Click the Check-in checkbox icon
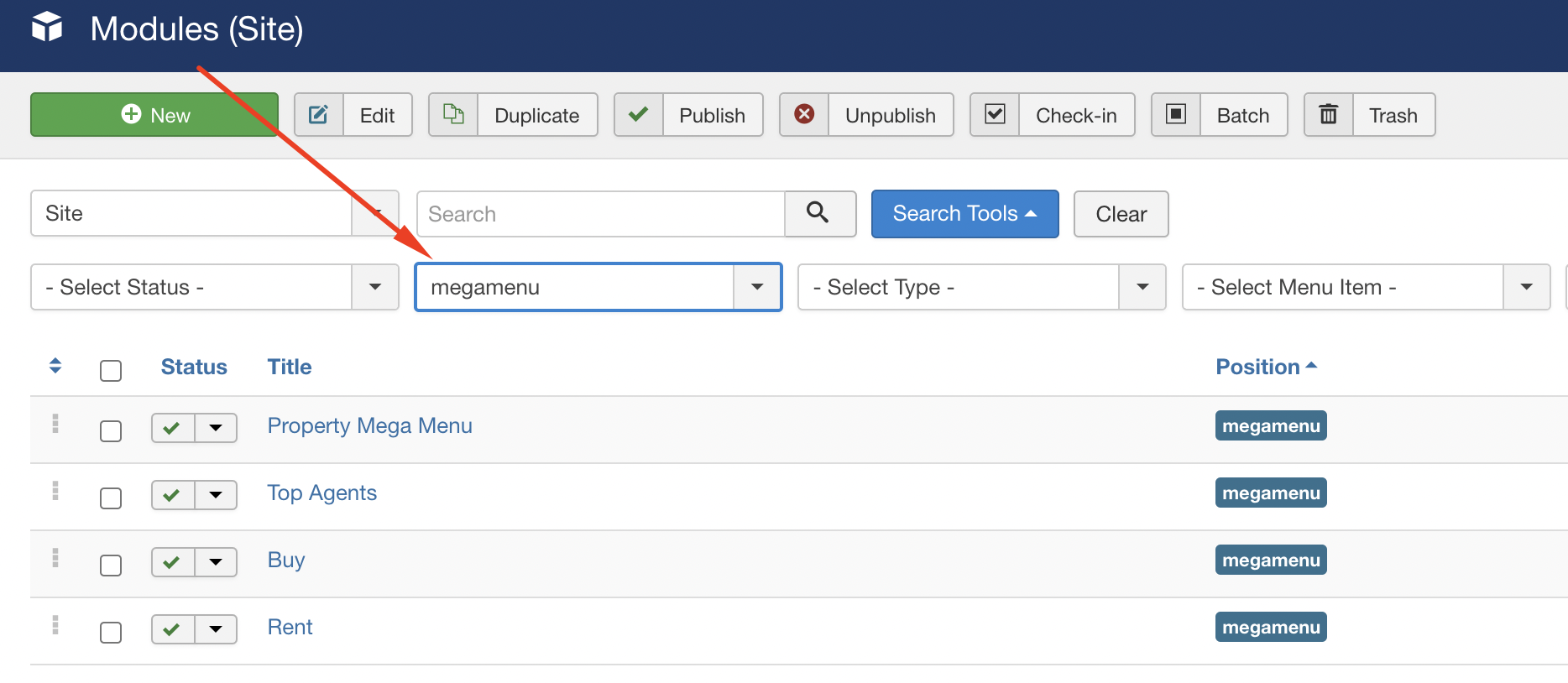The width and height of the screenshot is (1568, 683). 995,115
